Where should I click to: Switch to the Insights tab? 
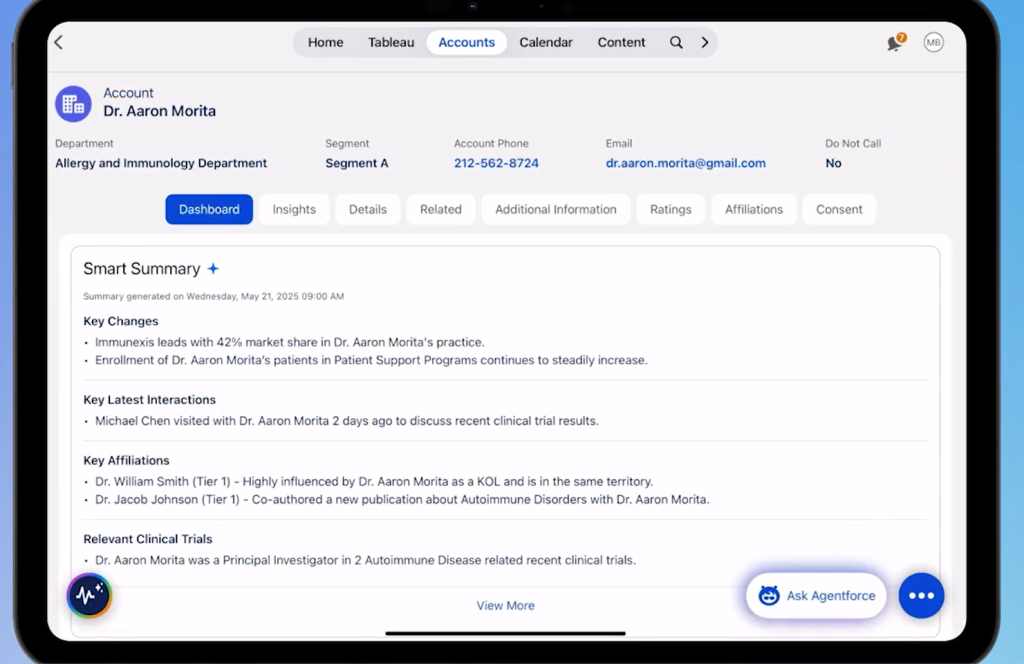pos(294,209)
